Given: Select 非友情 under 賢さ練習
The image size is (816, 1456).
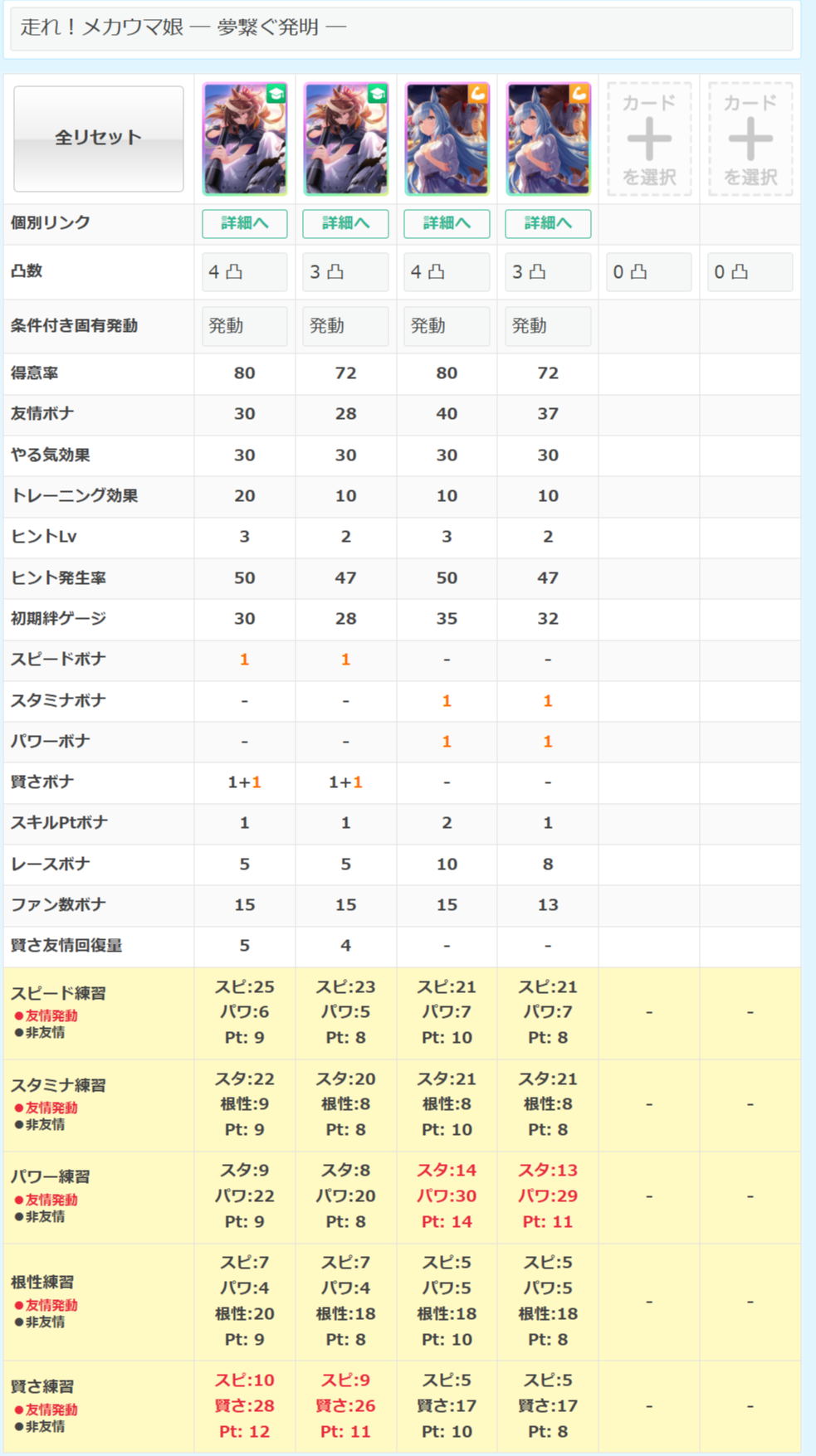Looking at the screenshot, I should pyautogui.click(x=39, y=1427).
